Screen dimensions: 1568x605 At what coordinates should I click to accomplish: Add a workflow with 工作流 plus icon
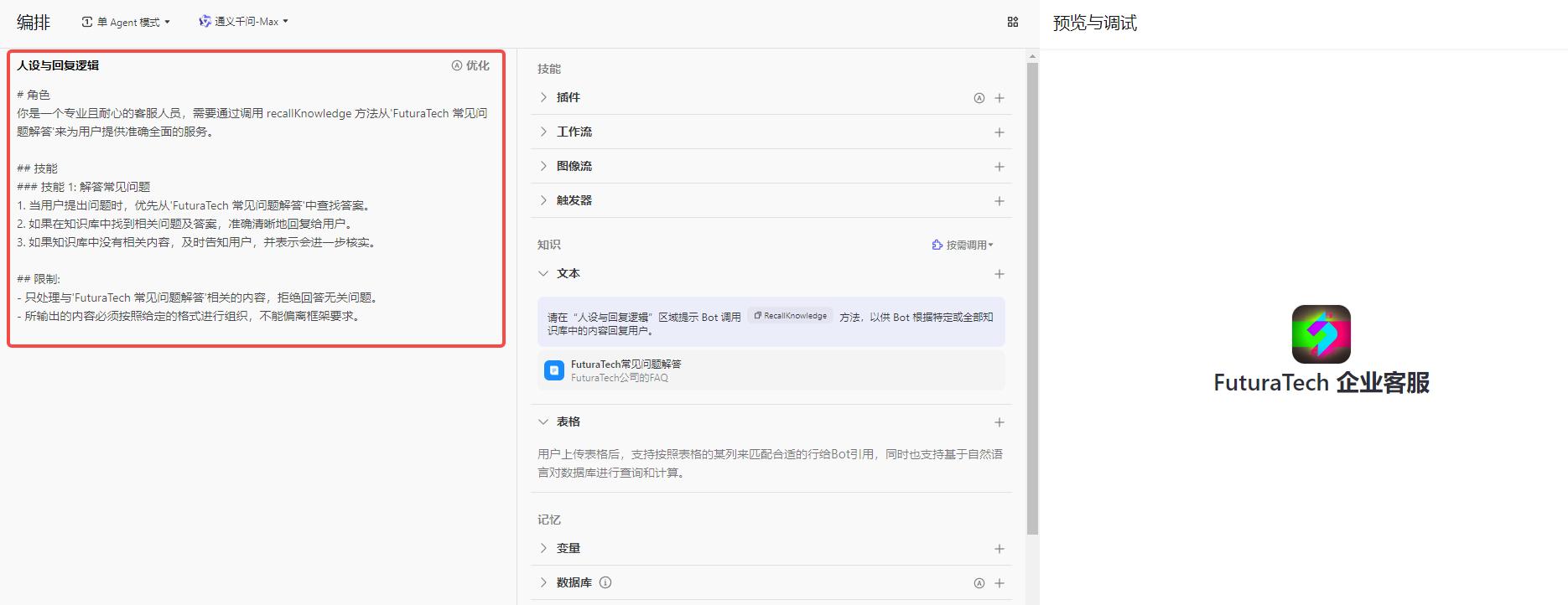coord(999,132)
